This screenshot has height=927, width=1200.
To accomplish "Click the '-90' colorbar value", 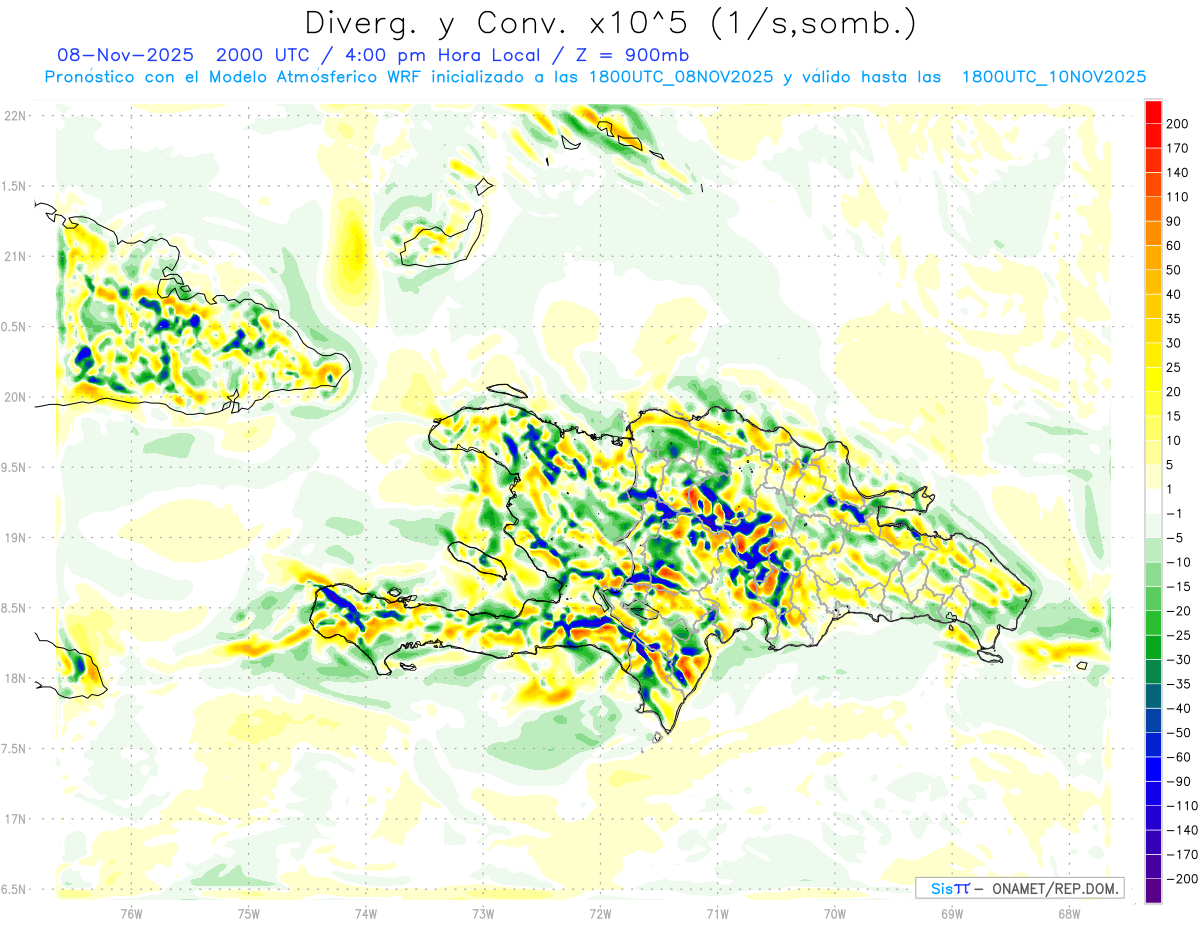I will coord(1179,782).
